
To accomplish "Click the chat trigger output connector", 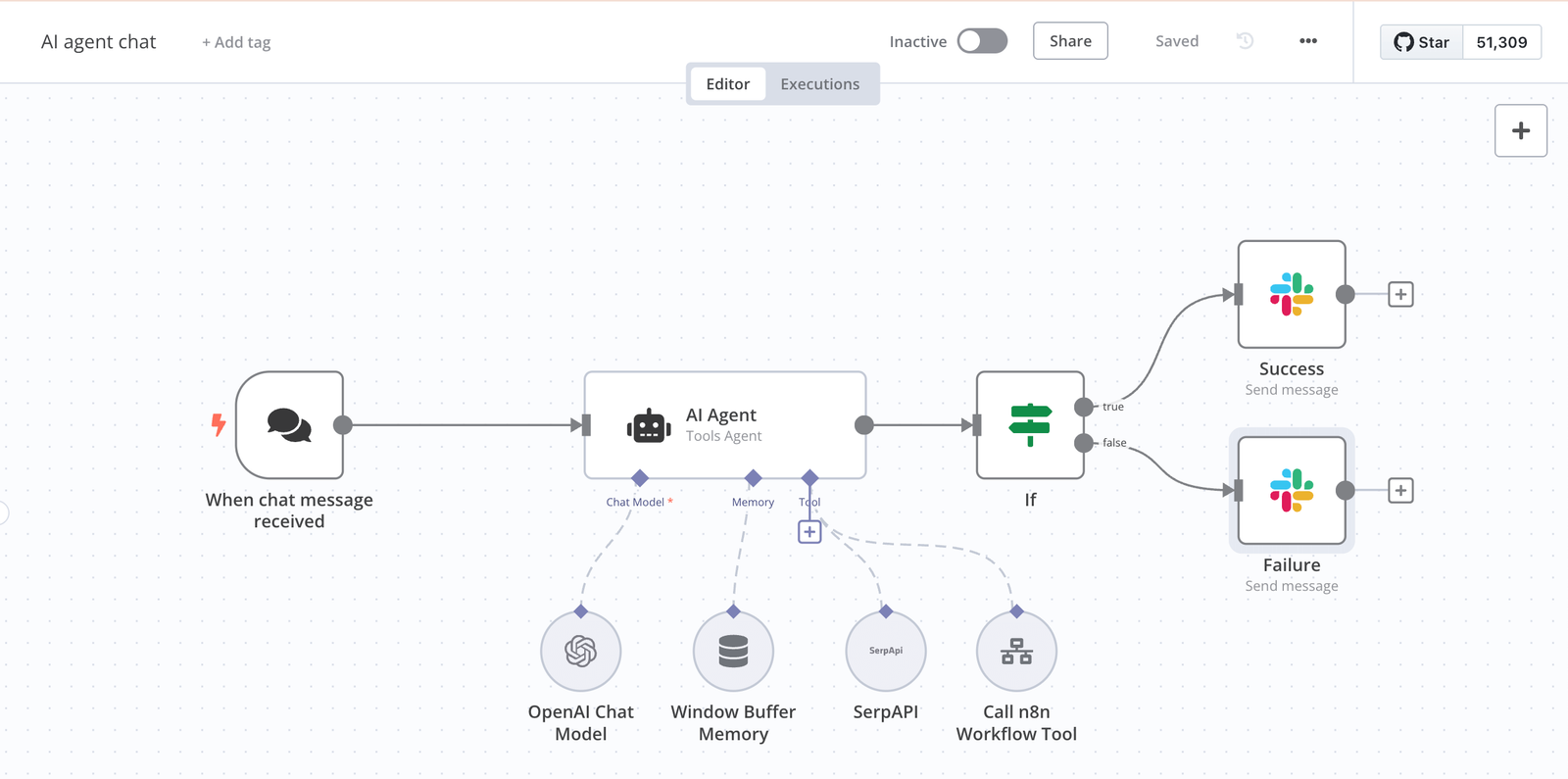I will [343, 425].
